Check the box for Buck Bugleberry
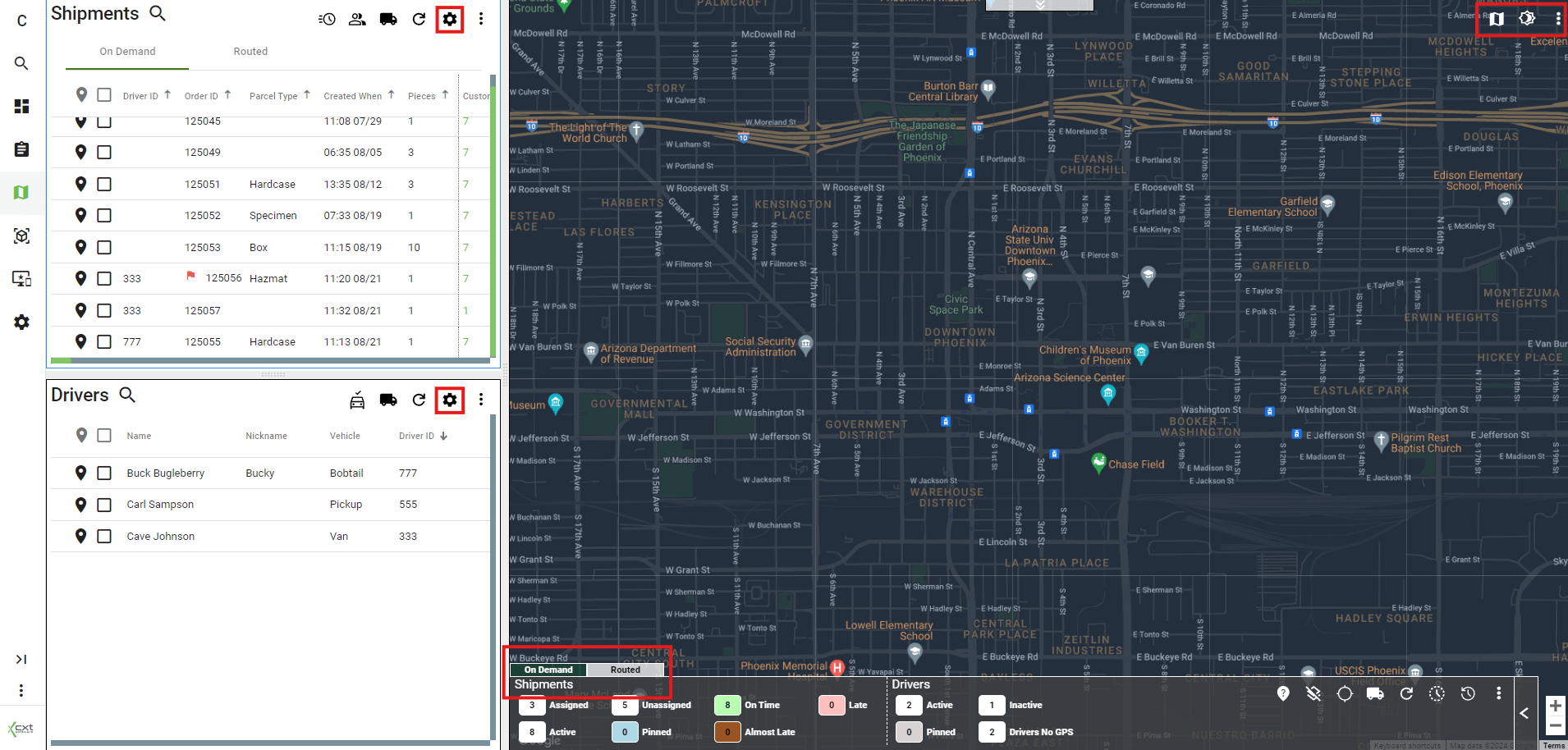The height and width of the screenshot is (750, 1568). pyautogui.click(x=104, y=473)
